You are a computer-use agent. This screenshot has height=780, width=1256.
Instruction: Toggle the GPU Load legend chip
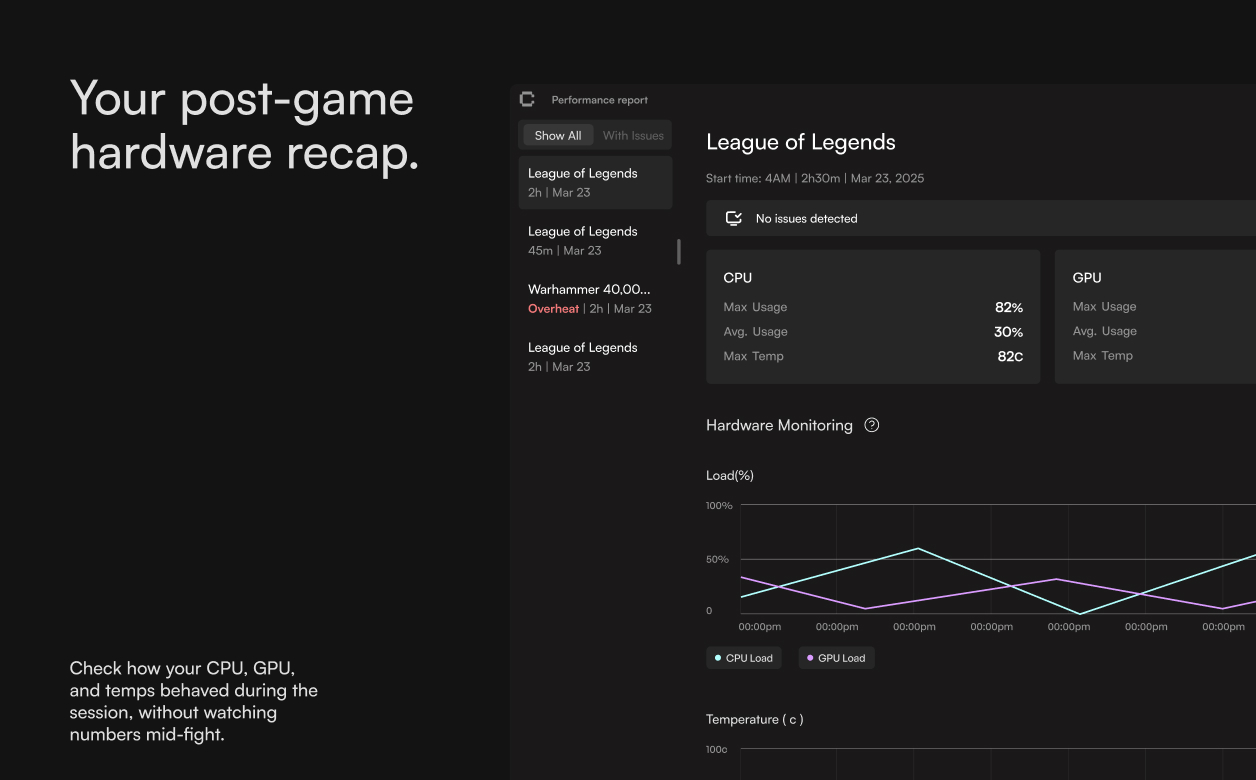[836, 658]
